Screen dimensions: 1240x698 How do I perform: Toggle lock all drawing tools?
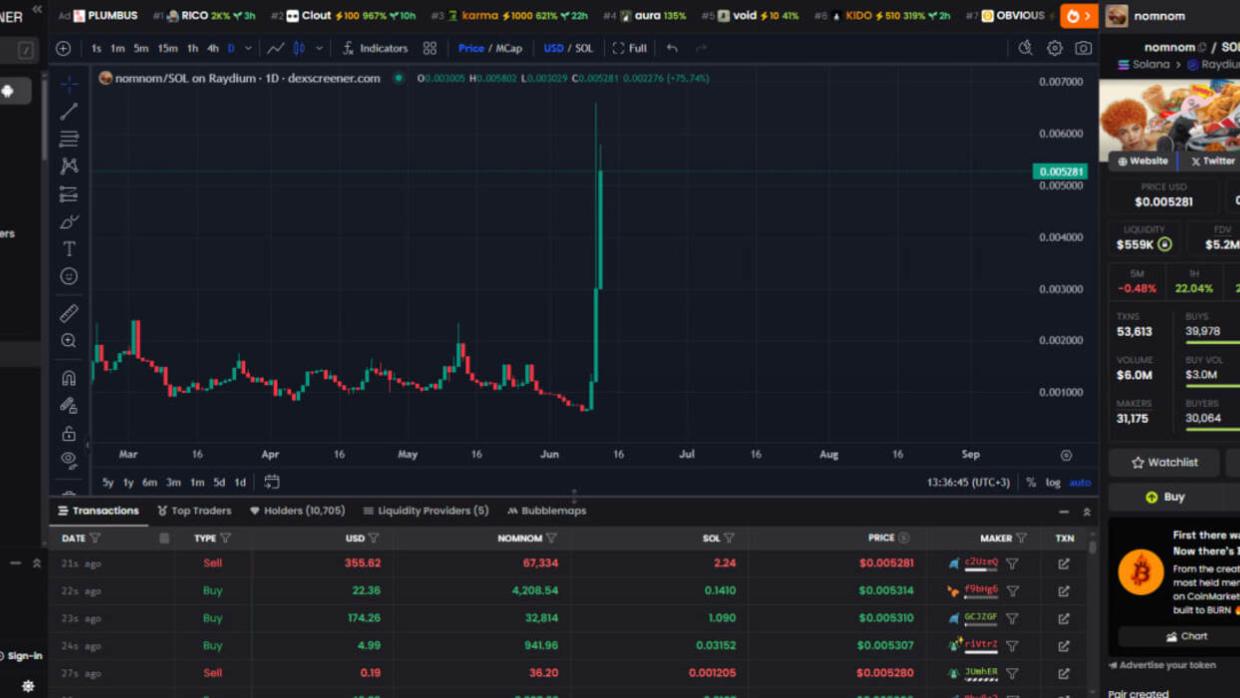click(68, 433)
